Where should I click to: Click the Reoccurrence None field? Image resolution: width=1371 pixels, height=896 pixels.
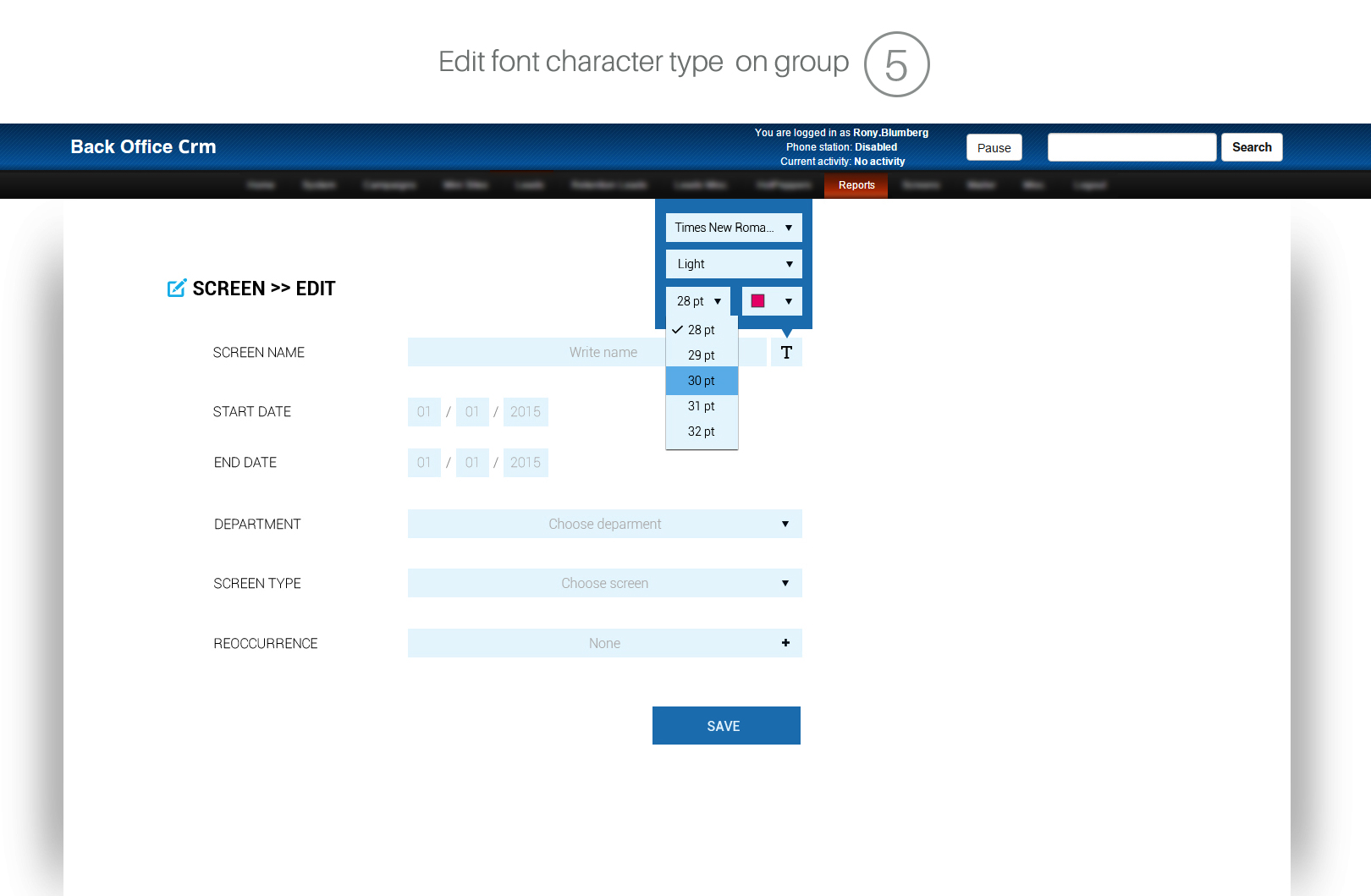pos(605,643)
